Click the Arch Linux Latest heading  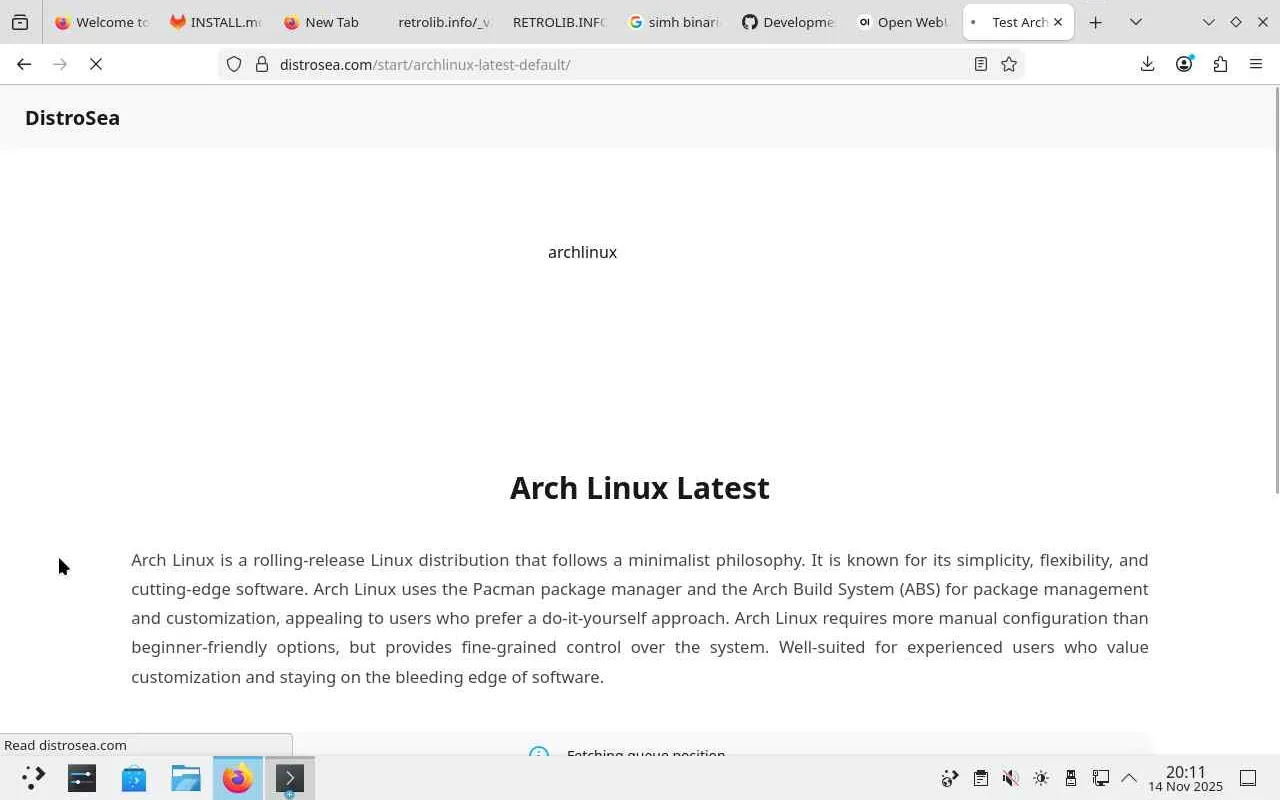click(x=640, y=488)
